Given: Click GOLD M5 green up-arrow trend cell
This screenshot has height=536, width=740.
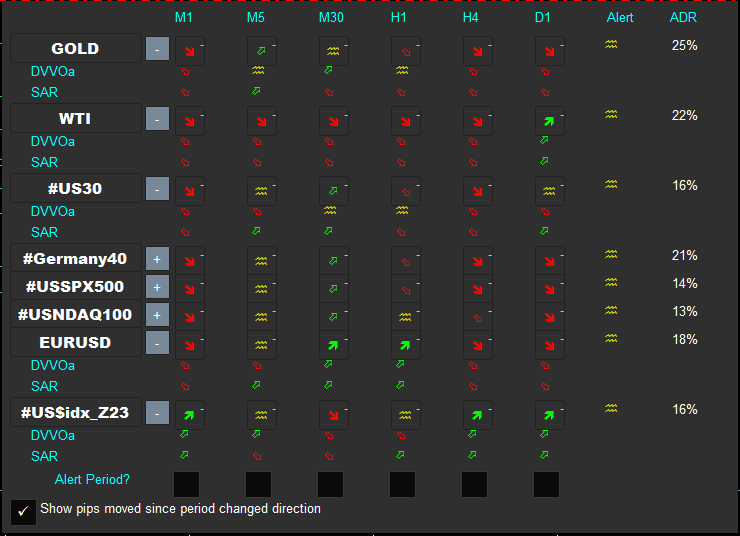Looking at the screenshot, I should tap(262, 50).
